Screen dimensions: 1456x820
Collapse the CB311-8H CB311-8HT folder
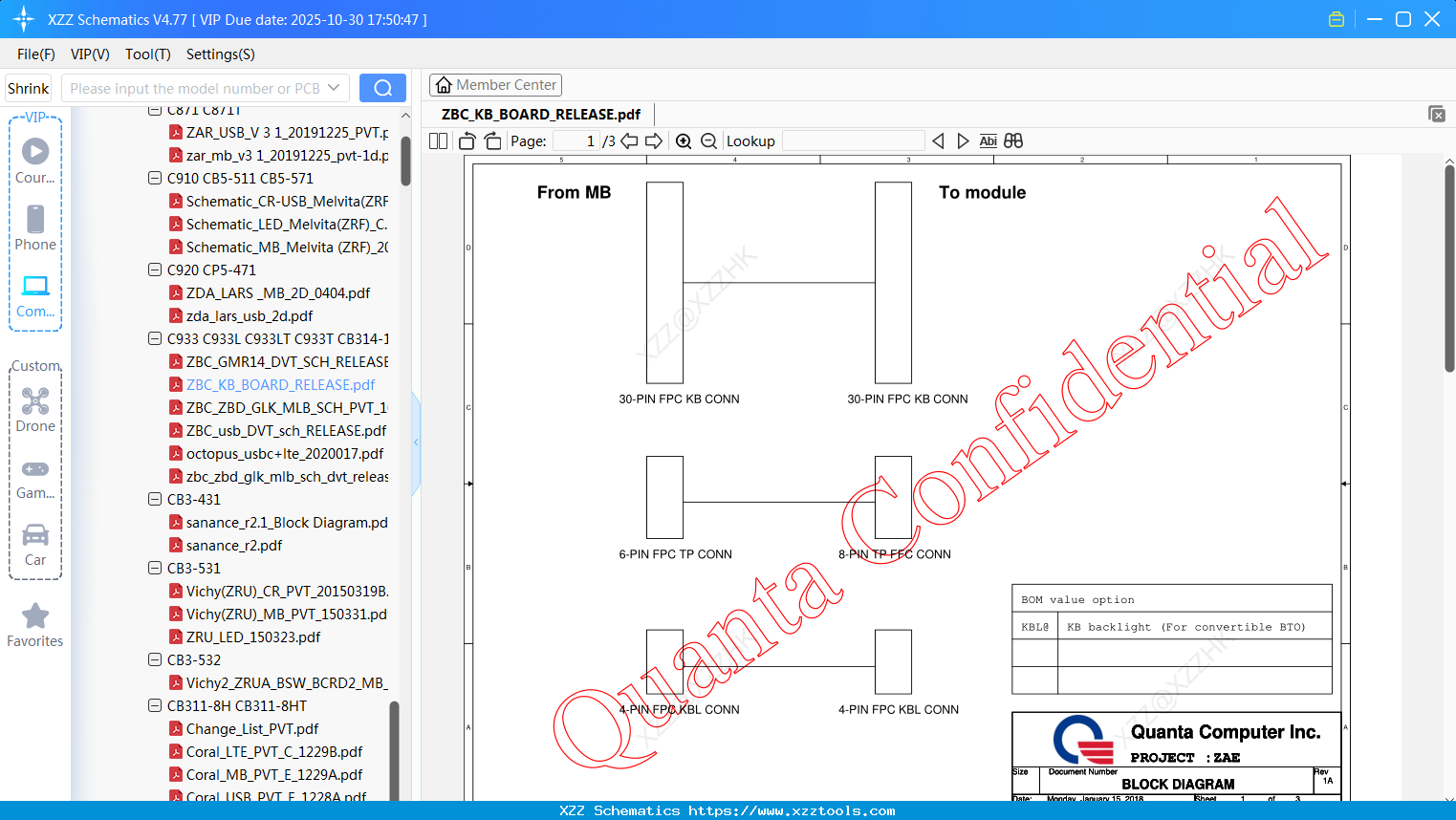(155, 705)
